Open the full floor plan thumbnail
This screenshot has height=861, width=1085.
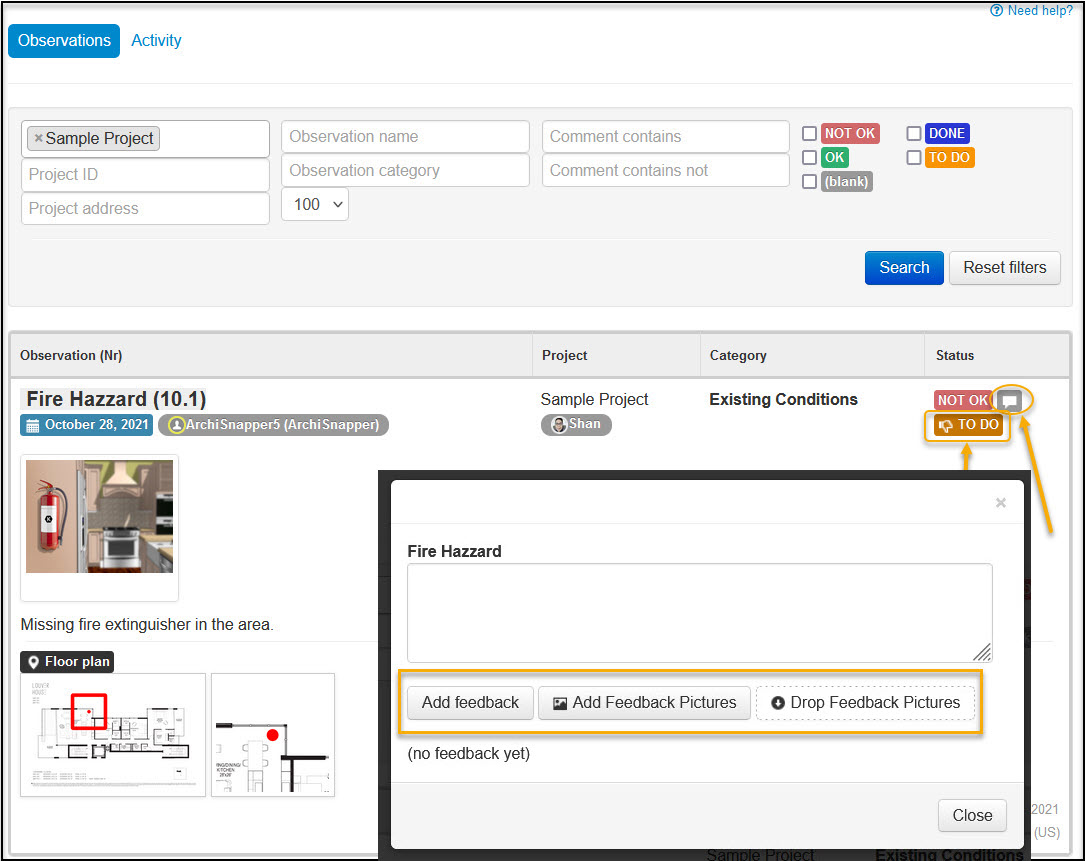pyautogui.click(x=113, y=735)
